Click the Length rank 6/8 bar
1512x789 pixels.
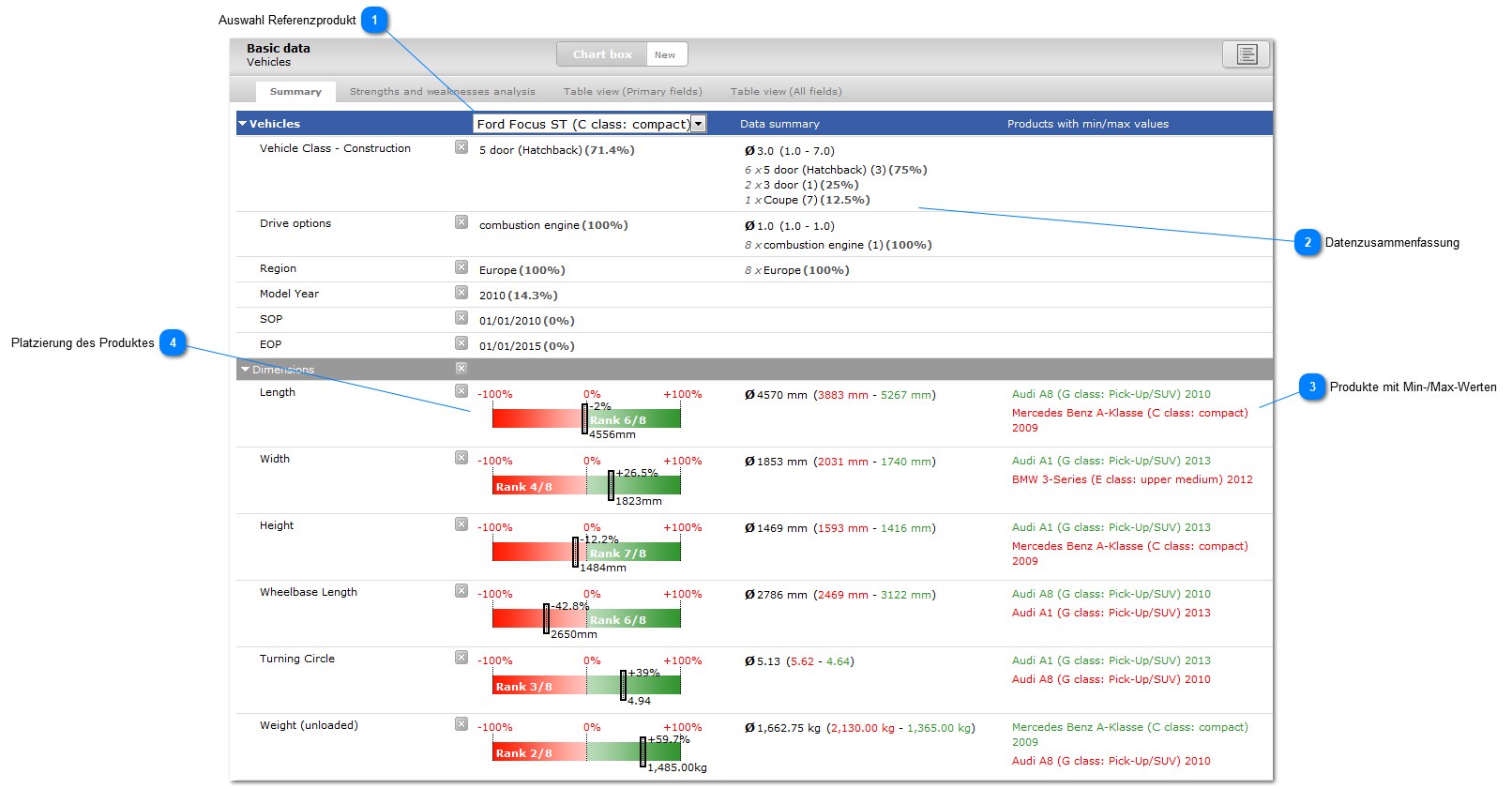(x=586, y=419)
